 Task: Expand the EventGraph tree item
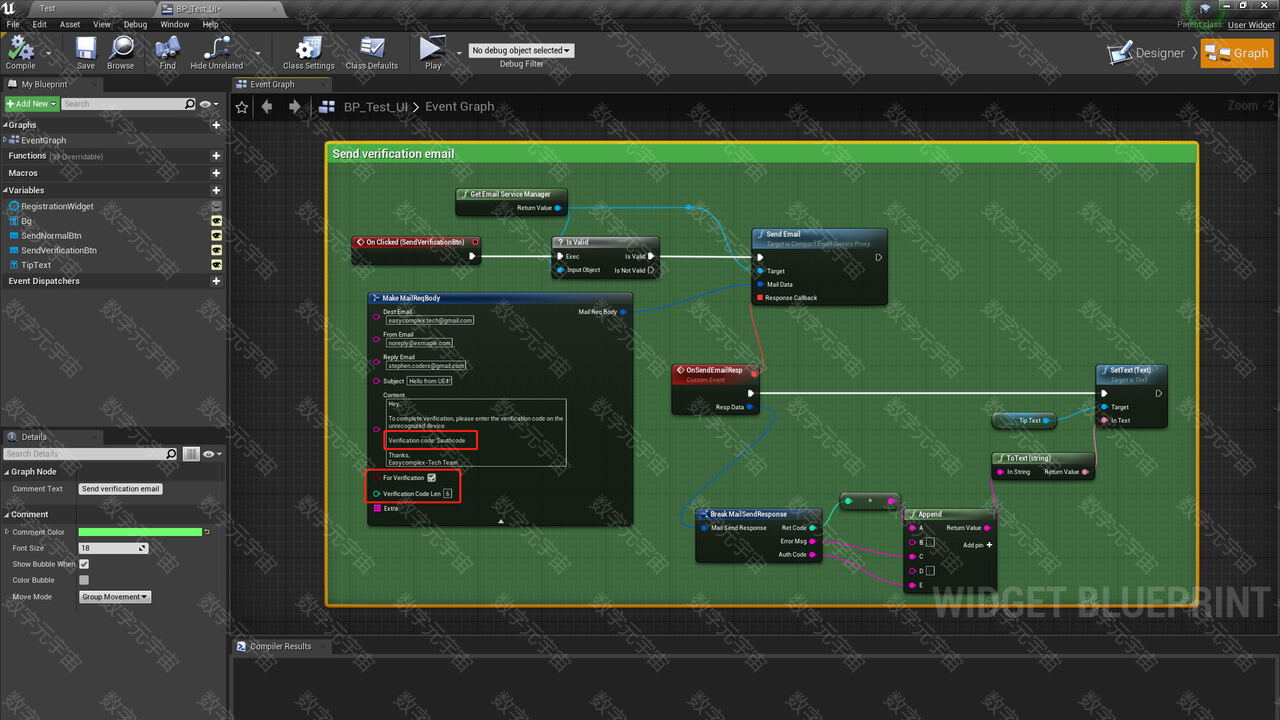click(x=6, y=140)
